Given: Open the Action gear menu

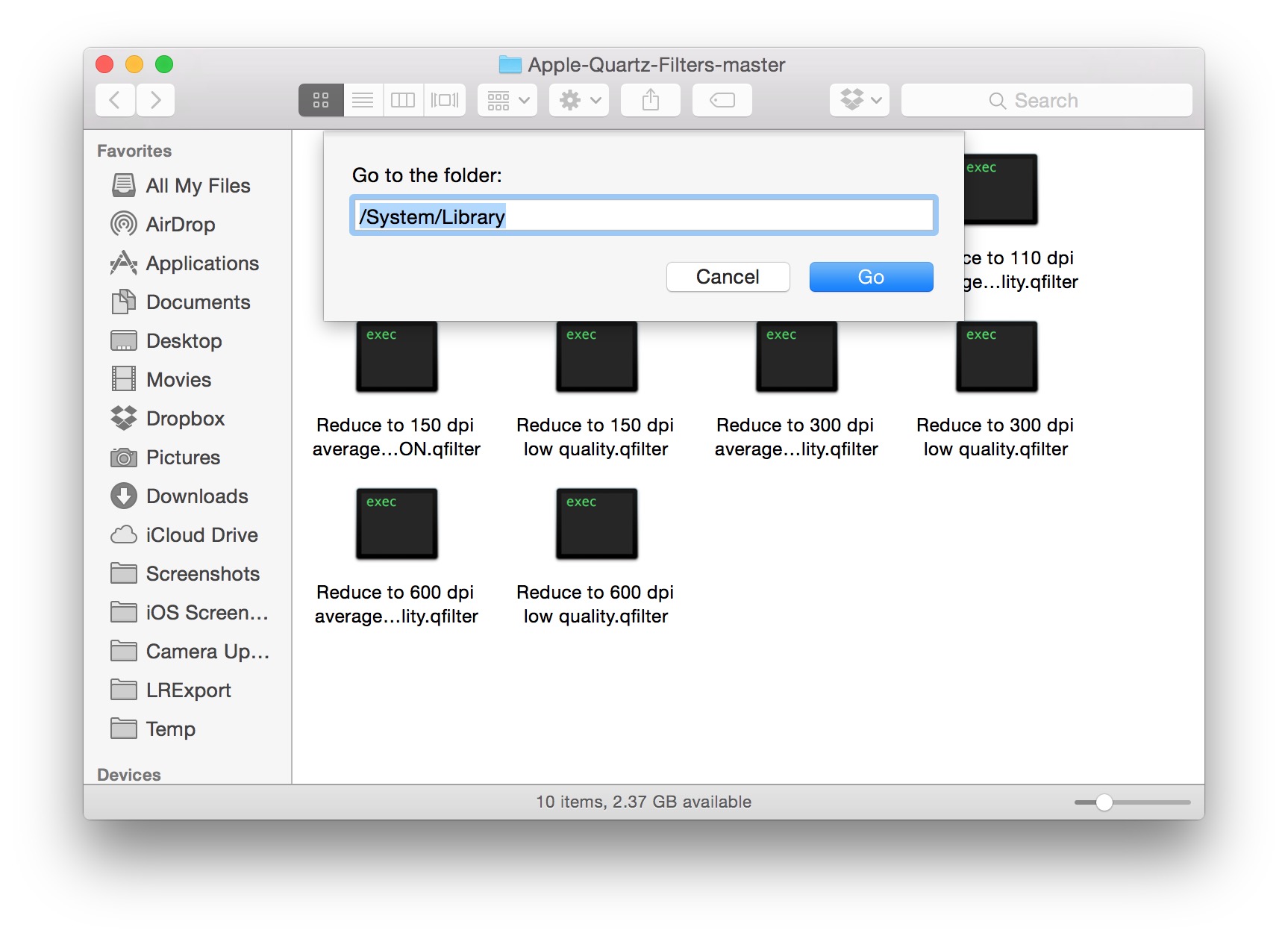Looking at the screenshot, I should [579, 100].
